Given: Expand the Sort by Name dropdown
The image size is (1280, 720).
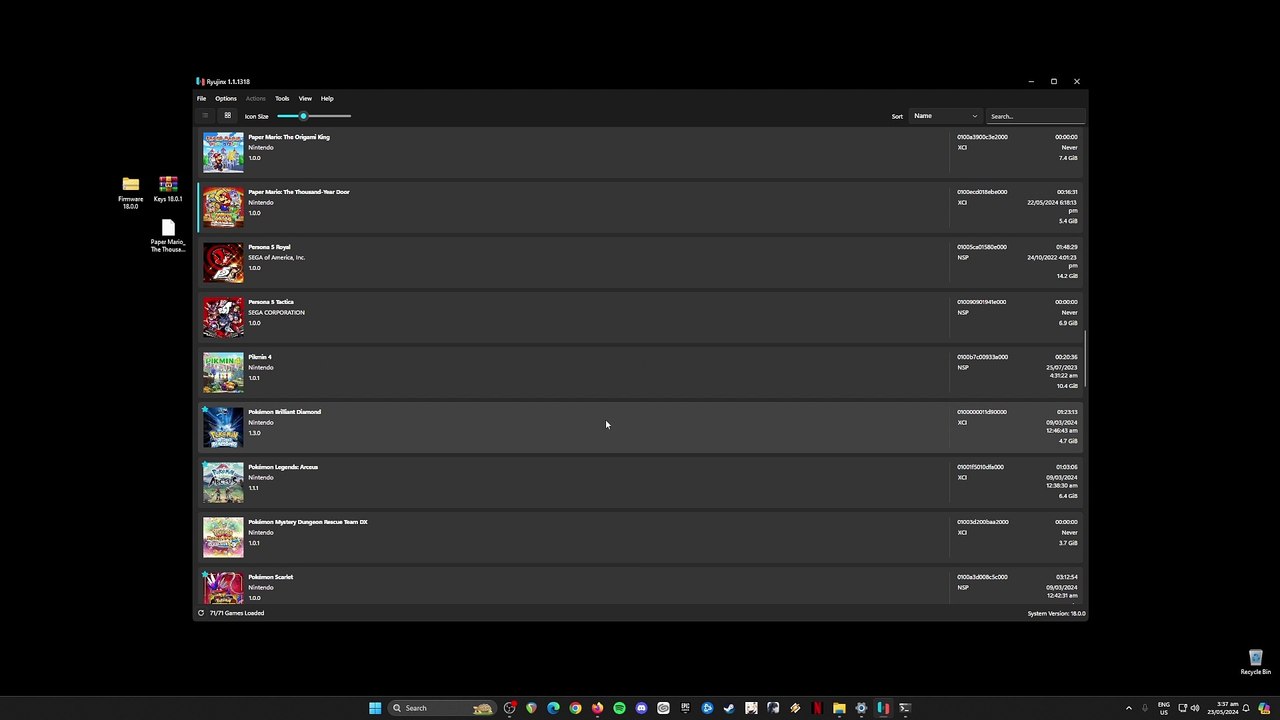Looking at the screenshot, I should [x=945, y=116].
